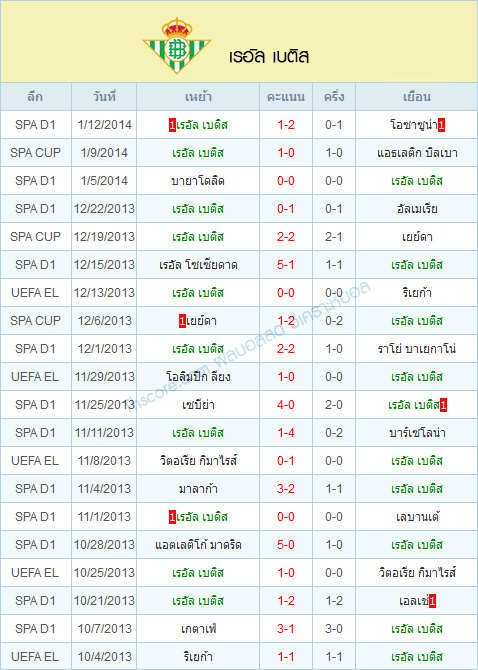Click the red card badge beside เอลเช่
Image resolution: width=478 pixels, height=670 pixels.
point(432,601)
